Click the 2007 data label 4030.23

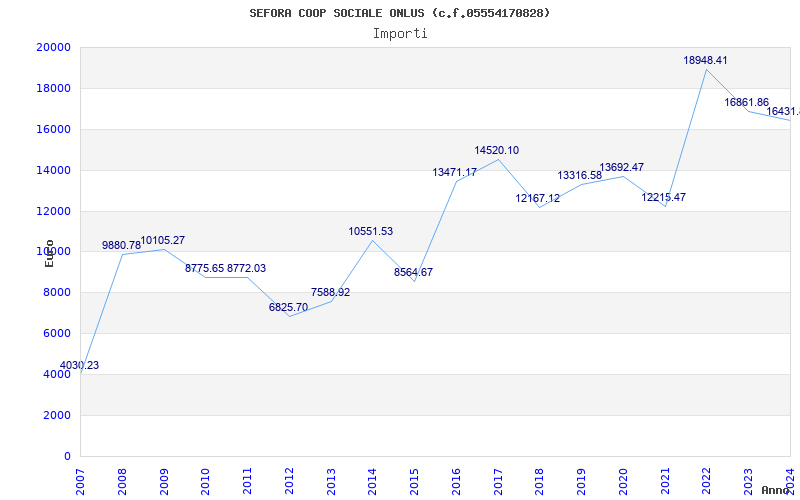tap(79, 365)
